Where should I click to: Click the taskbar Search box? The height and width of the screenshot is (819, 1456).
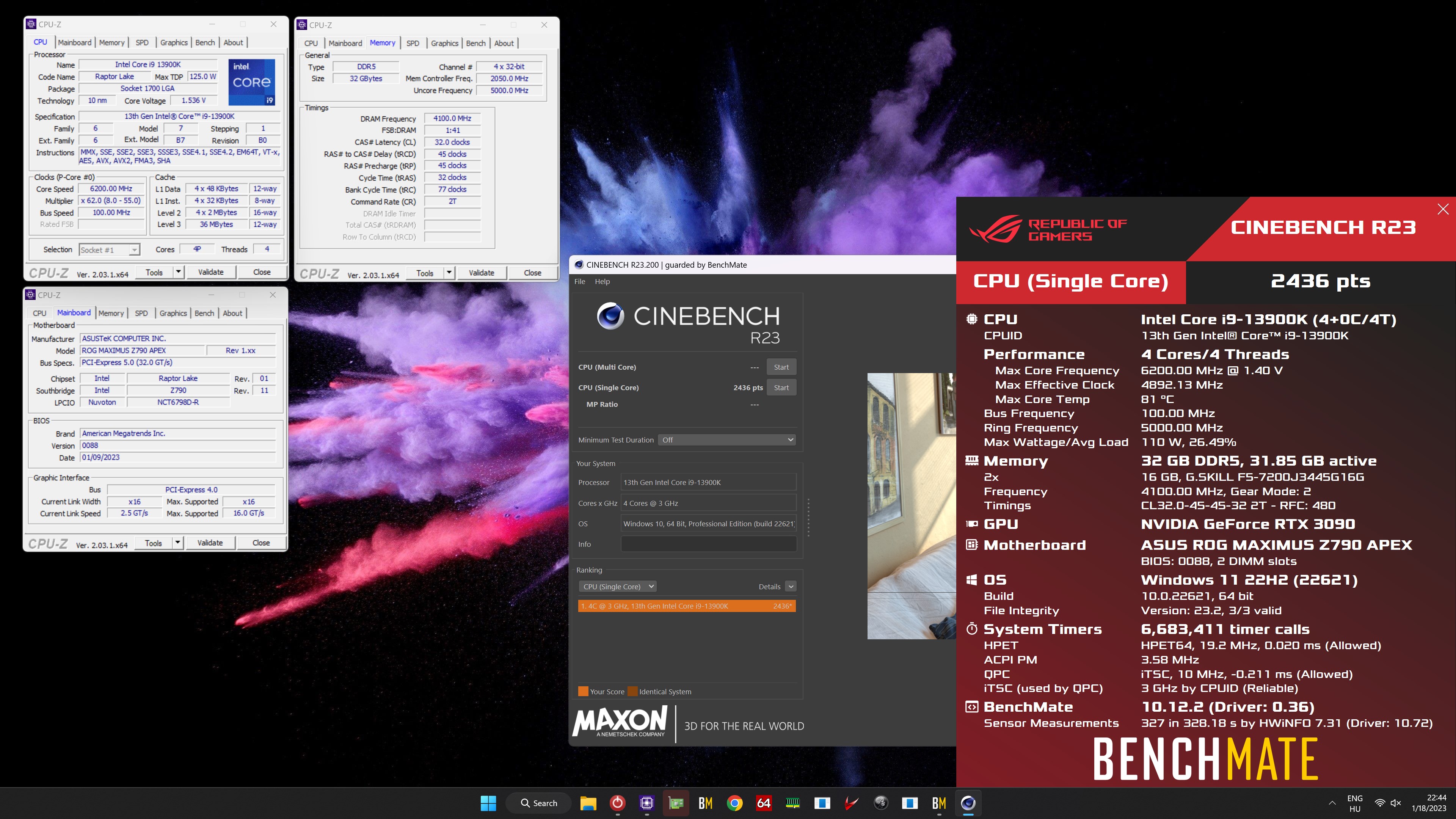click(x=539, y=803)
